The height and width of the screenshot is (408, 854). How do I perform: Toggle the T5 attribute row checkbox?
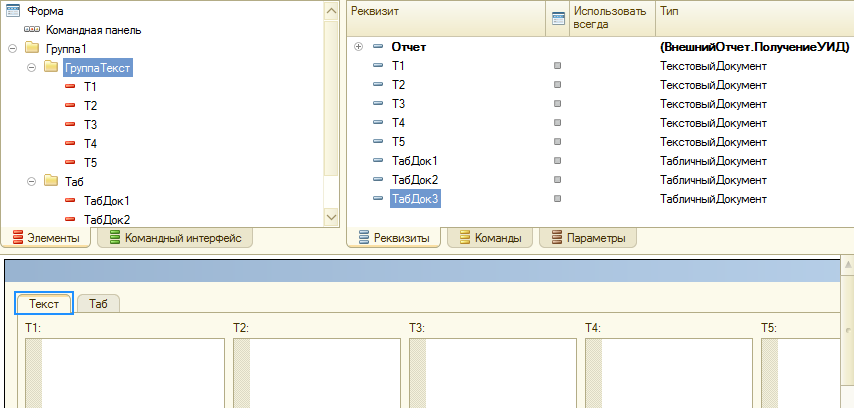tap(557, 142)
